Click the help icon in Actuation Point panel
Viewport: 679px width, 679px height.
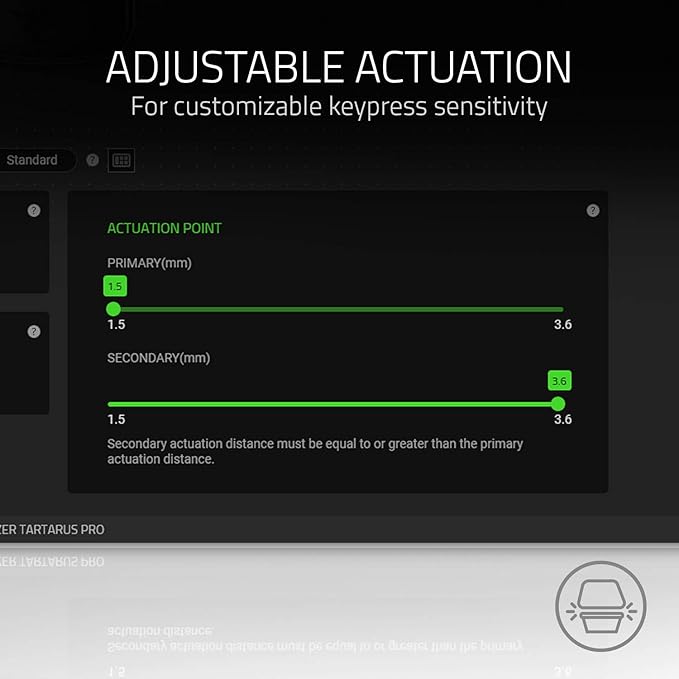point(593,210)
